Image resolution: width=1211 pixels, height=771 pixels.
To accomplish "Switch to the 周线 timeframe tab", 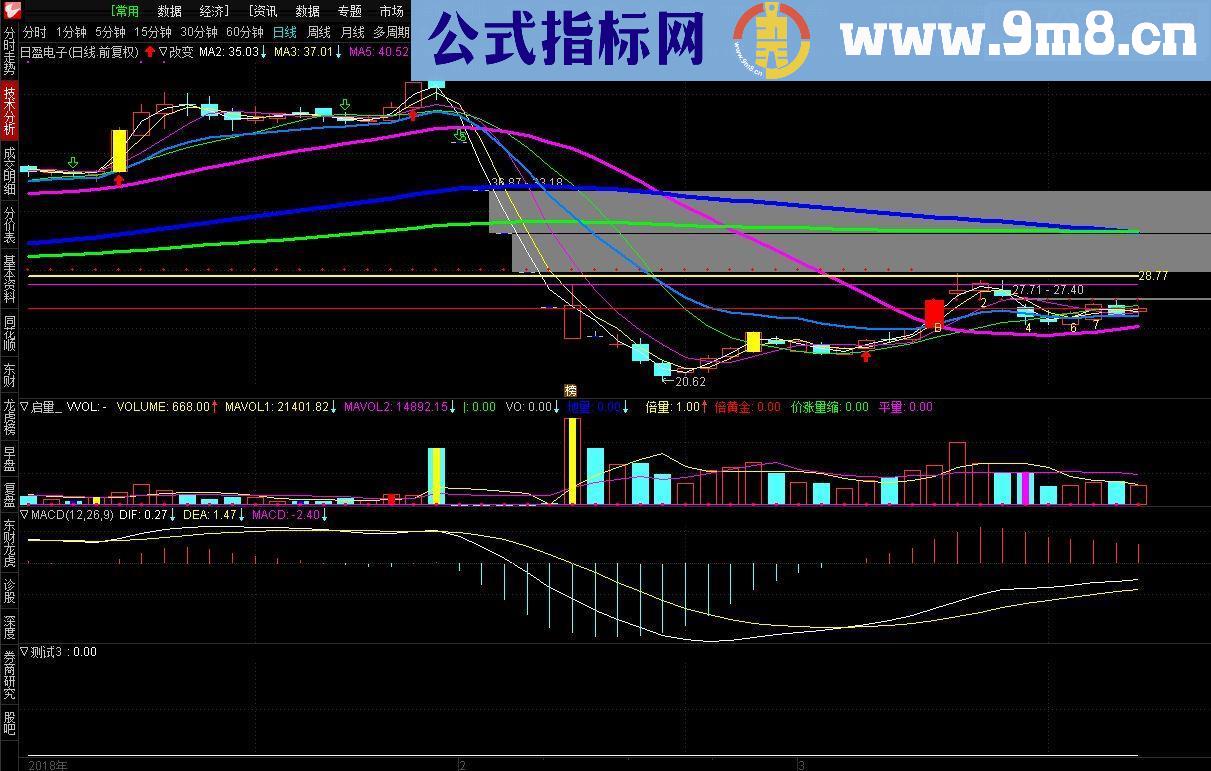I will click(317, 31).
